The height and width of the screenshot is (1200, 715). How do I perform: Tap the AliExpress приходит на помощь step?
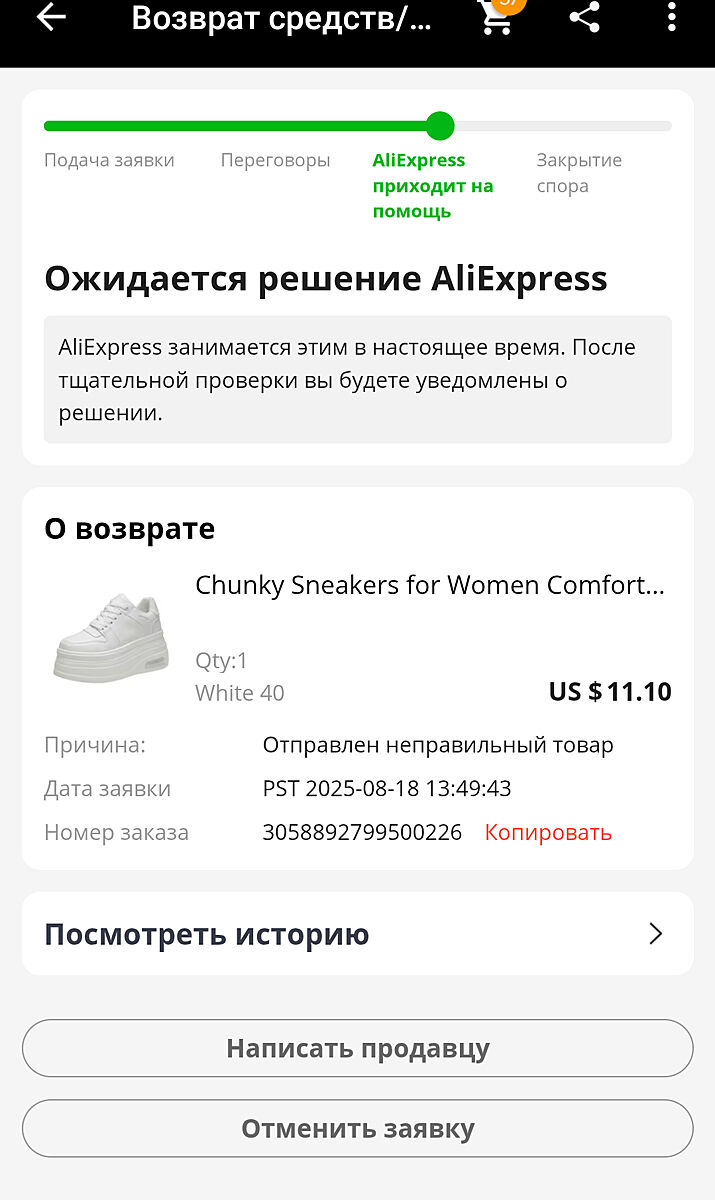[433, 186]
